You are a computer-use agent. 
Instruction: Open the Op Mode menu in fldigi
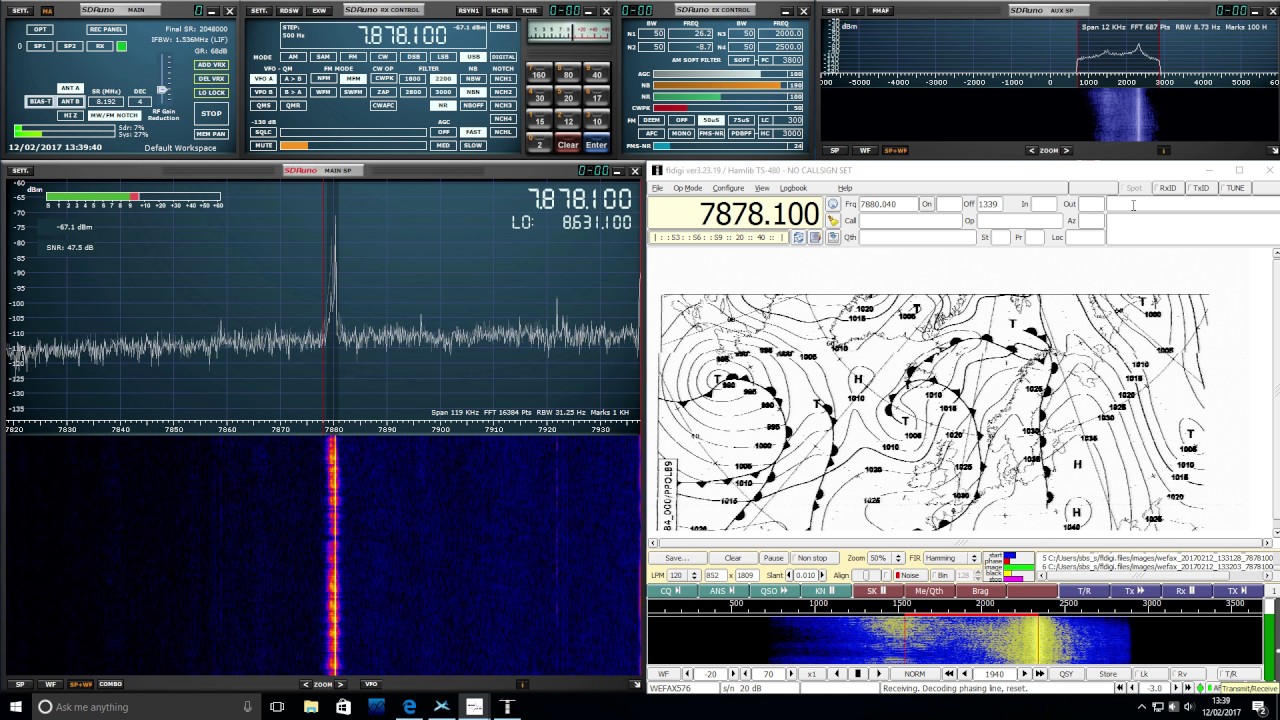coord(687,188)
